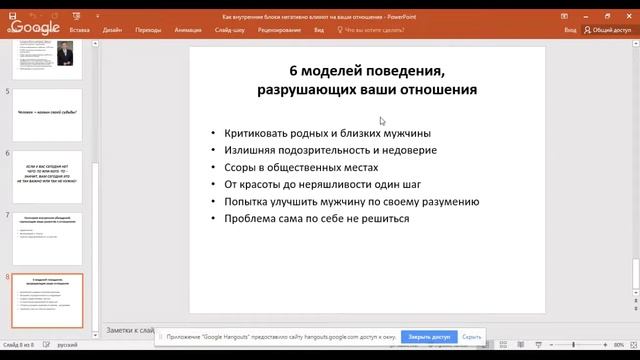640x360 pixels.
Task: Open the Общий доступ sharing button
Action: [x=607, y=30]
